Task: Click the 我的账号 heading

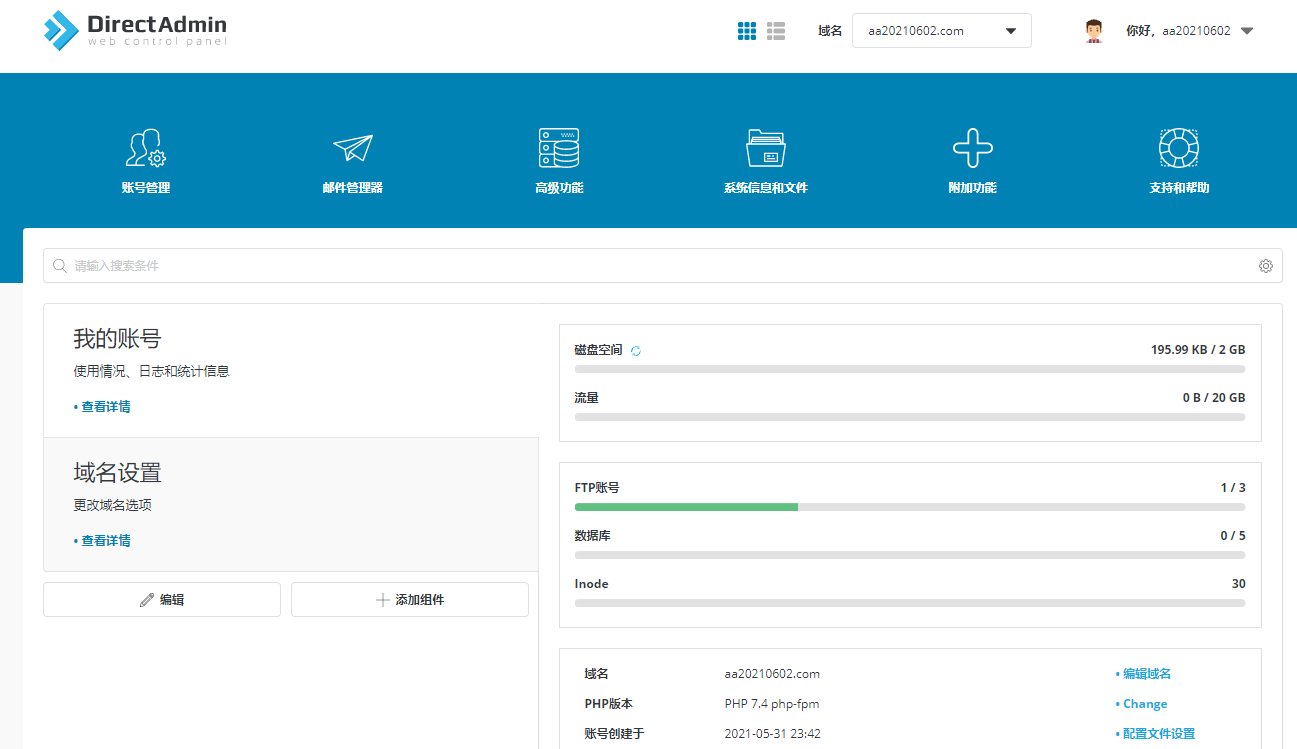Action: pyautogui.click(x=117, y=339)
